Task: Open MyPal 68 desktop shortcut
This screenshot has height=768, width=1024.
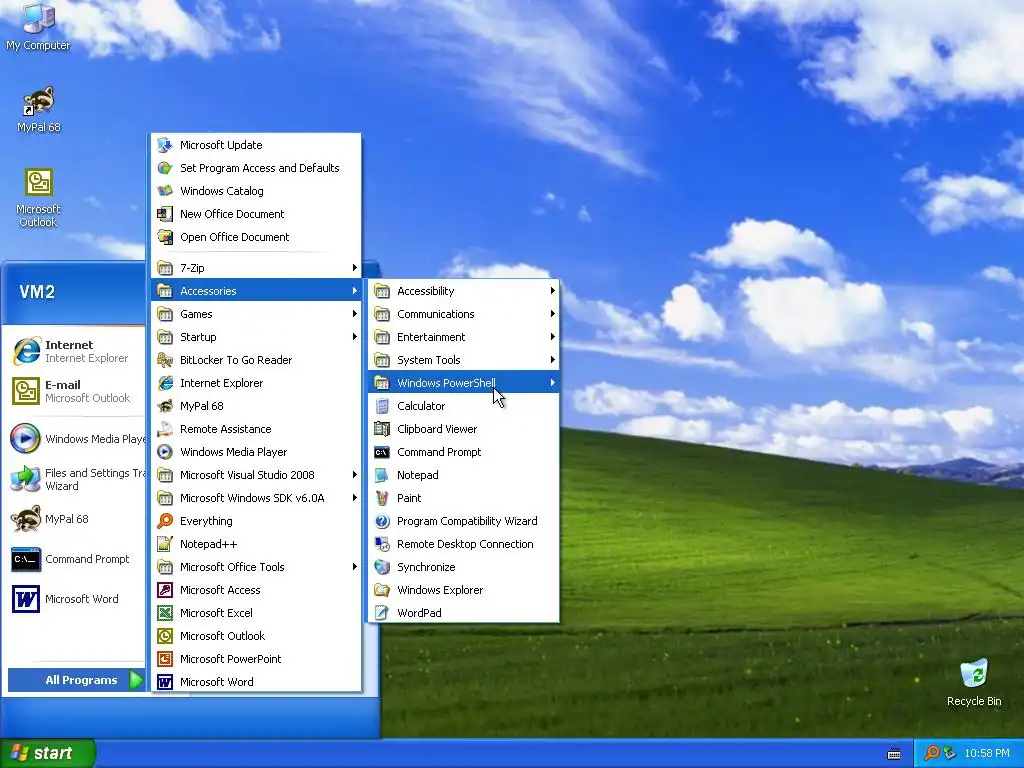Action: point(39,109)
